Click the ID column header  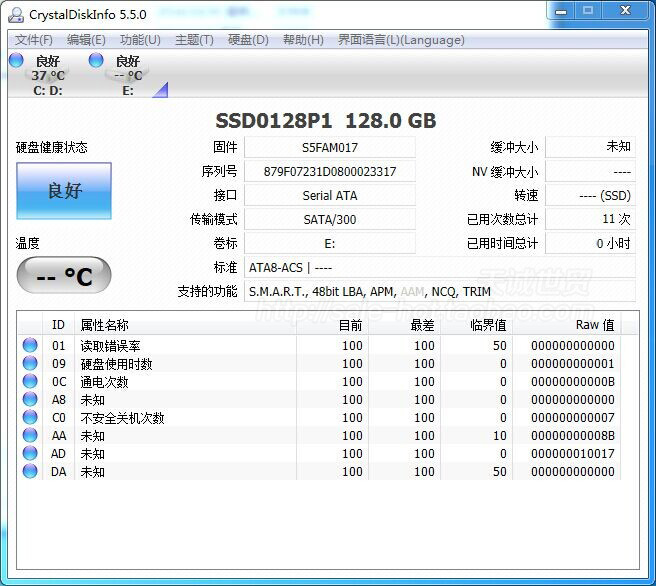59,325
